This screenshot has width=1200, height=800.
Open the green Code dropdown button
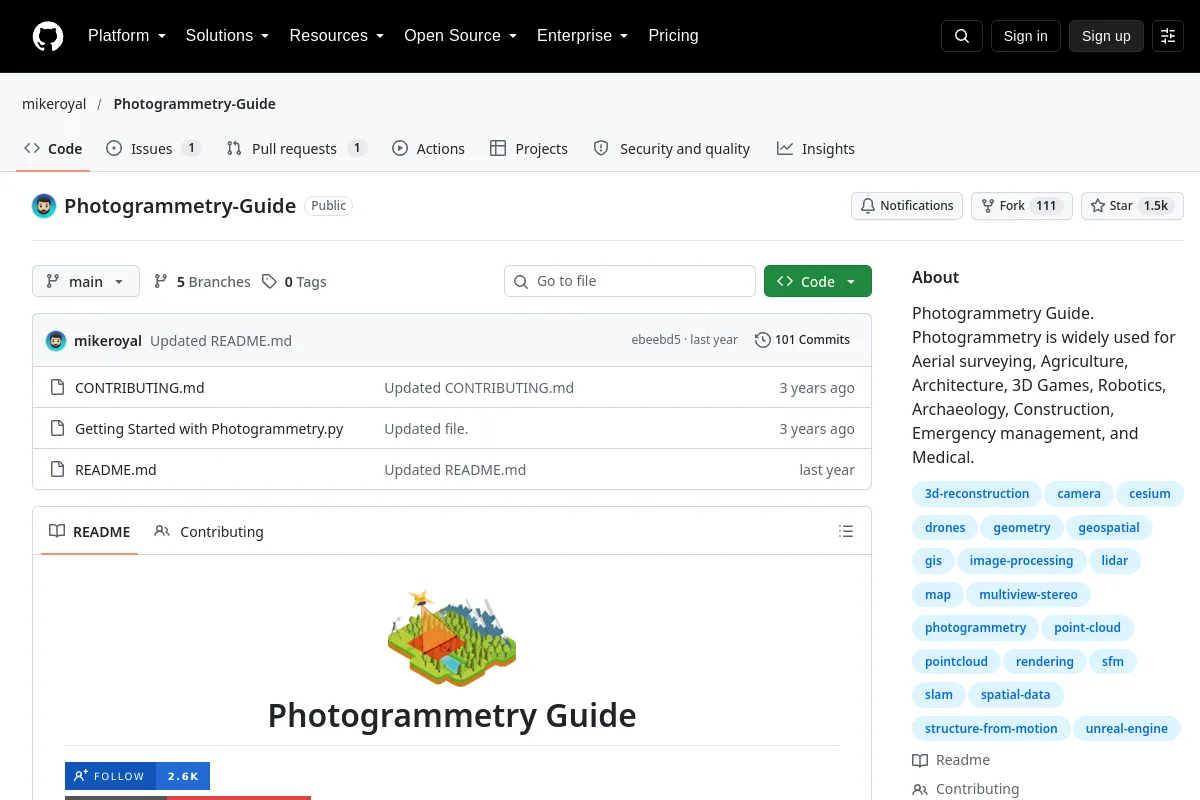point(818,282)
